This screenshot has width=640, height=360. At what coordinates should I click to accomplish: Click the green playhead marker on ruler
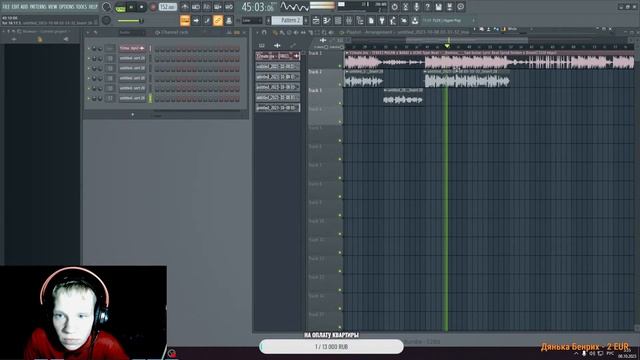[x=447, y=46]
